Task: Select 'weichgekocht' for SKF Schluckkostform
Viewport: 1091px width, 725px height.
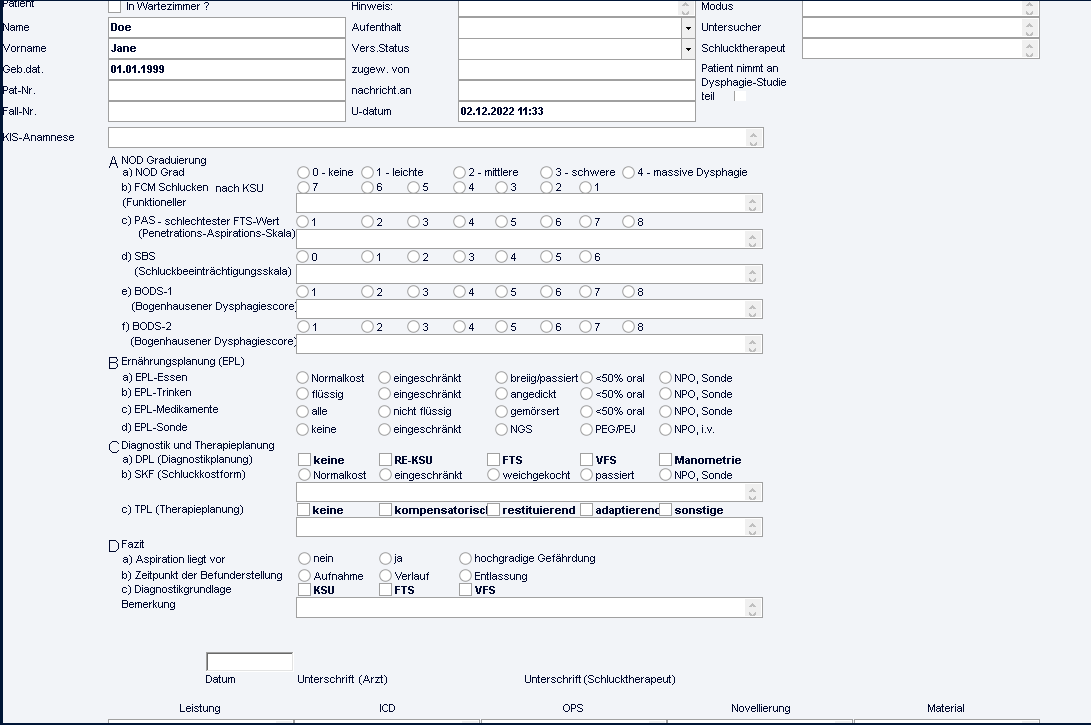Action: (493, 475)
